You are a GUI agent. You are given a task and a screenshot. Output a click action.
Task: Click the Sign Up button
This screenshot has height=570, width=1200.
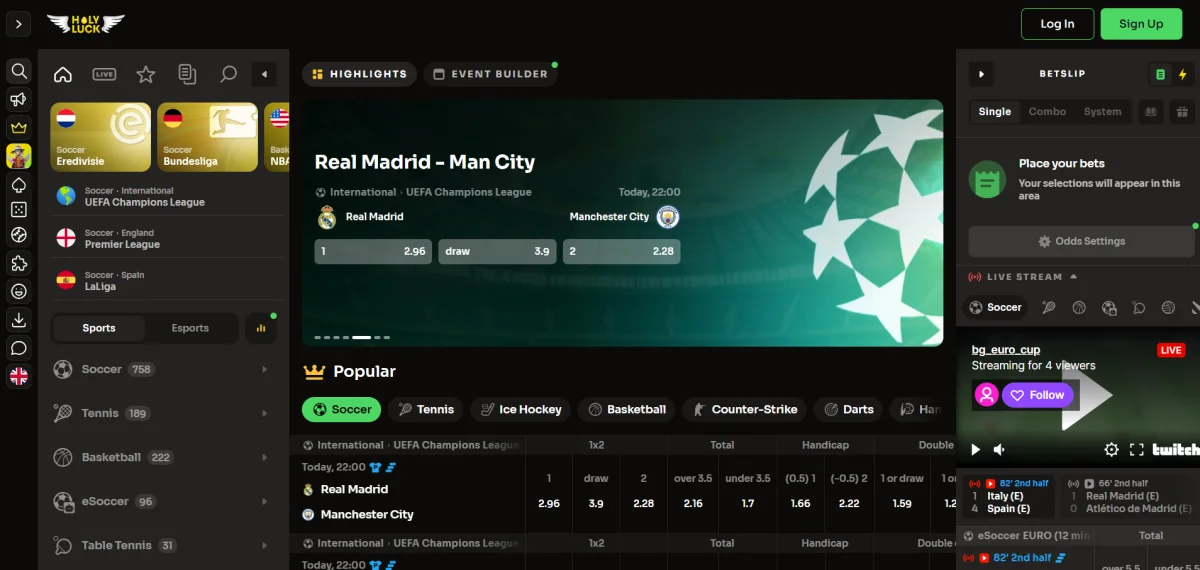(1141, 24)
